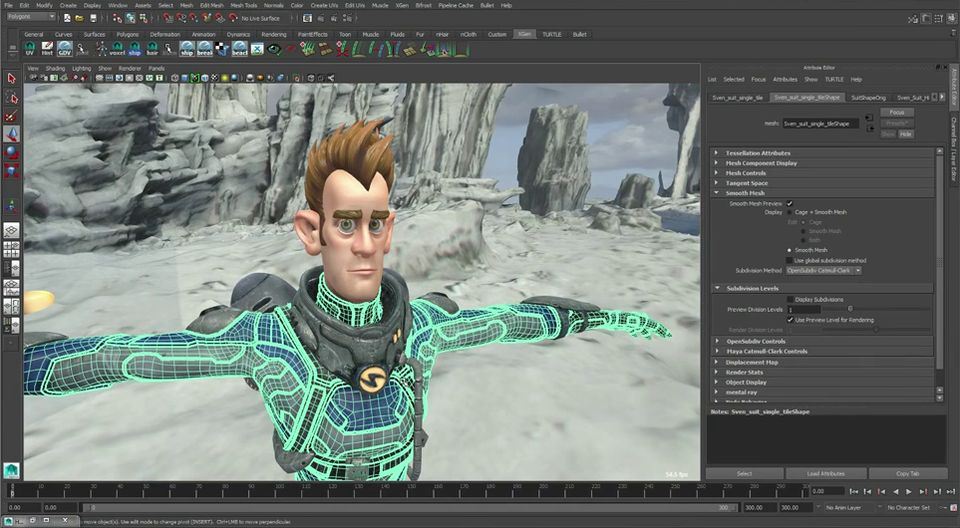The width and height of the screenshot is (960, 528).
Task: Expand the Displacement Map section
Action: [745, 362]
